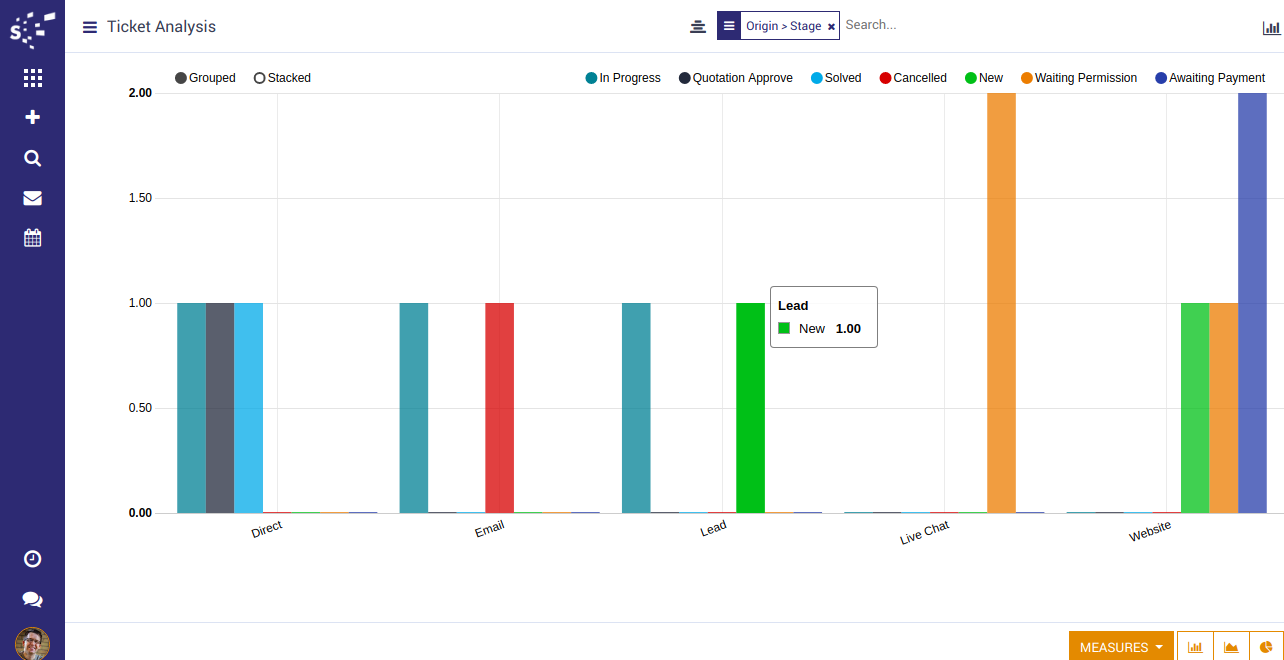Screen dimensions: 1284x660
Task: Open the clock activities icon
Action: click(x=32, y=559)
